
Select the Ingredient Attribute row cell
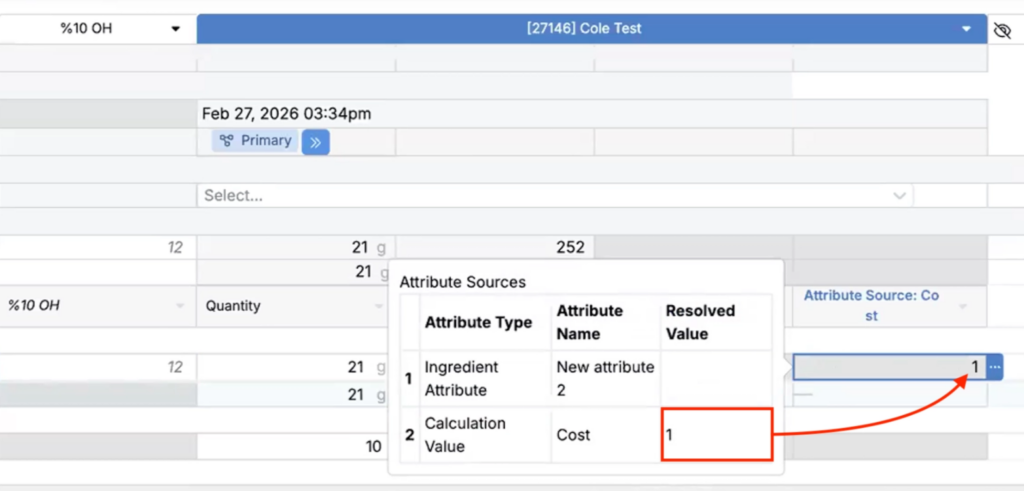(x=484, y=378)
